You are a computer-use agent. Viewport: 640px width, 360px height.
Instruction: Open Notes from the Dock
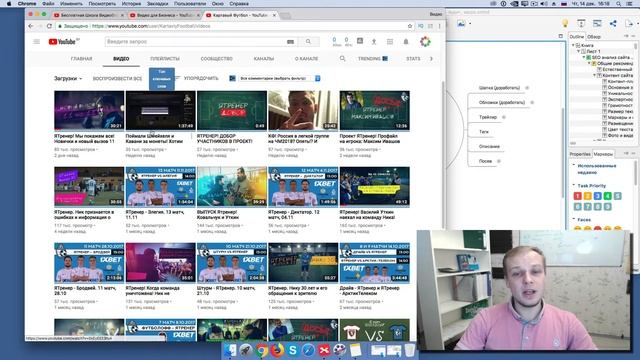[x=356, y=350]
